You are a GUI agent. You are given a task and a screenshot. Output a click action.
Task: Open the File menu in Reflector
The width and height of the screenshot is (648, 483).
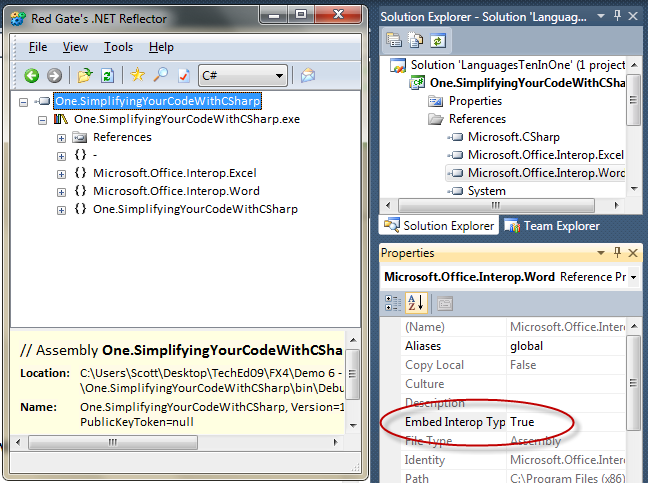(38, 47)
